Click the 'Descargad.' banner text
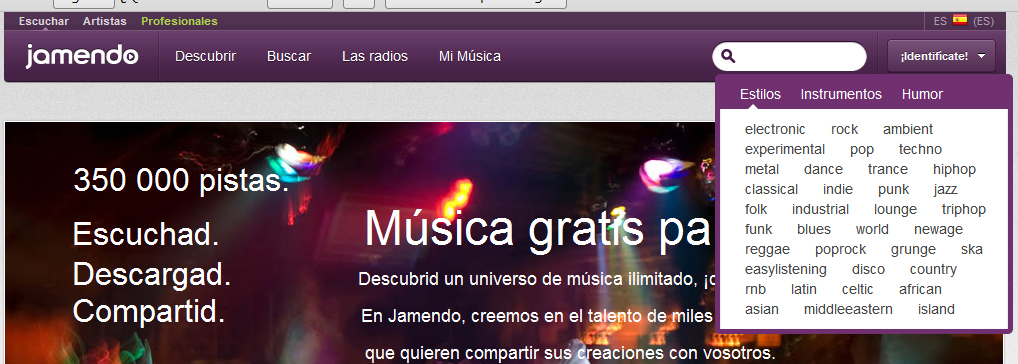The width and height of the screenshot is (1018, 364). tap(152, 274)
